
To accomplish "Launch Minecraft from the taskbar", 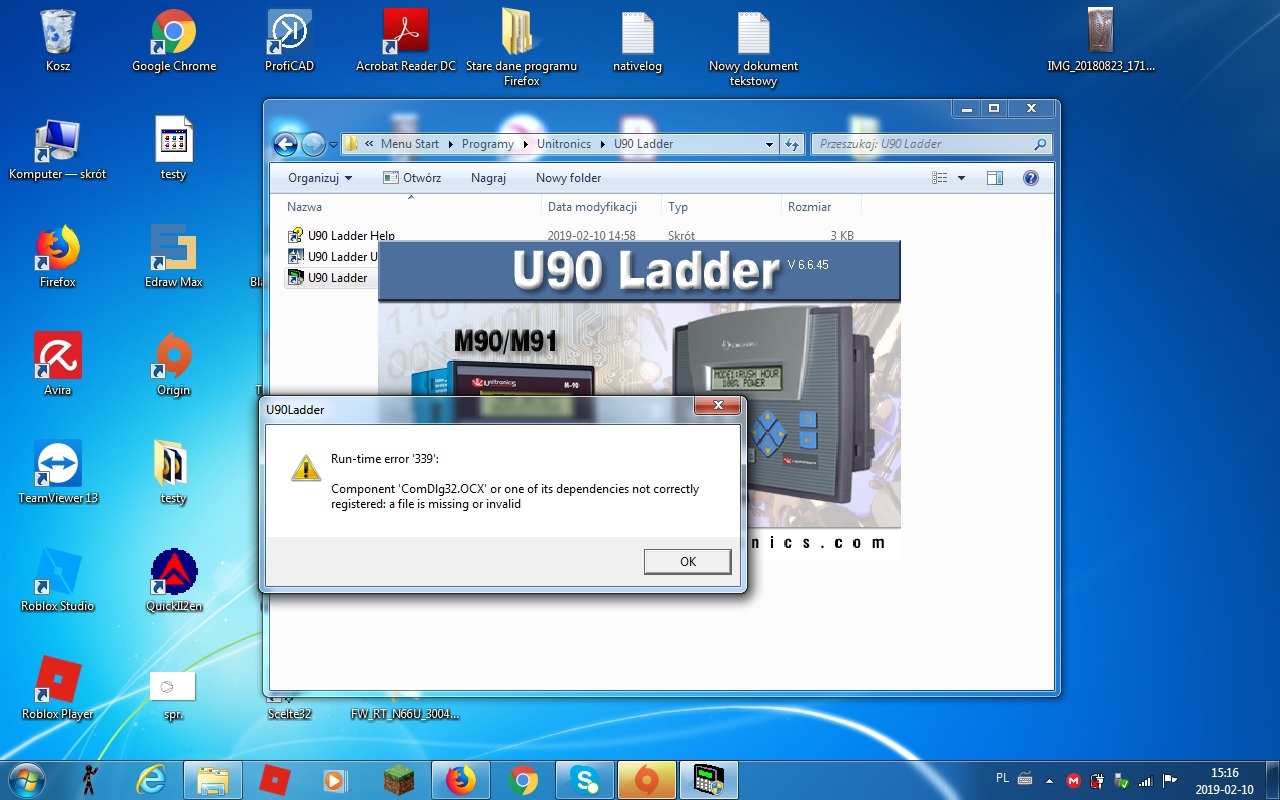I will 397,779.
